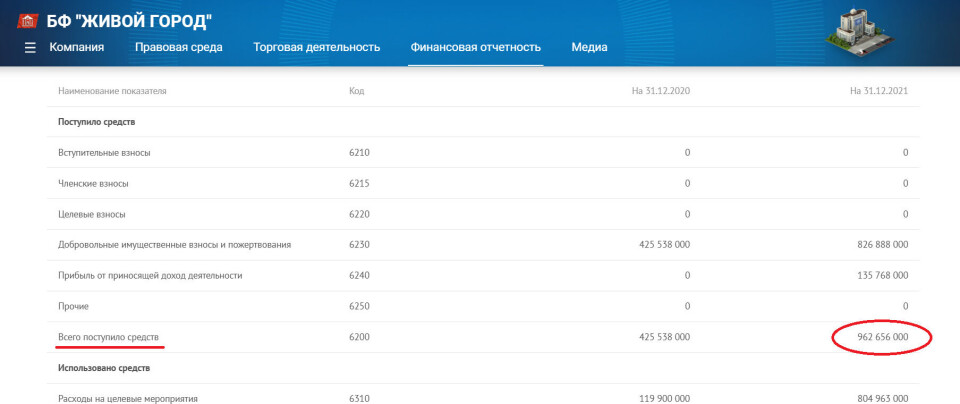Select the Расходы на целевые мероприятия row

point(127,398)
